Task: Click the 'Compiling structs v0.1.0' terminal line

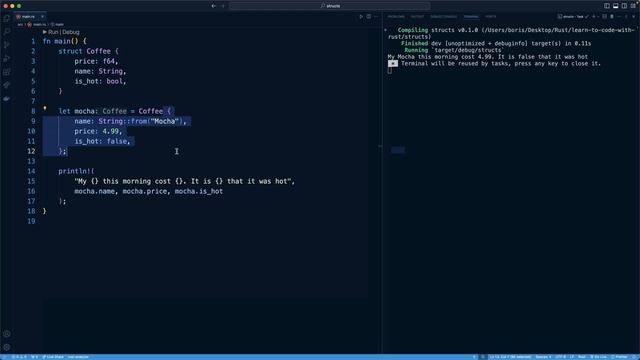Action: pos(516,30)
